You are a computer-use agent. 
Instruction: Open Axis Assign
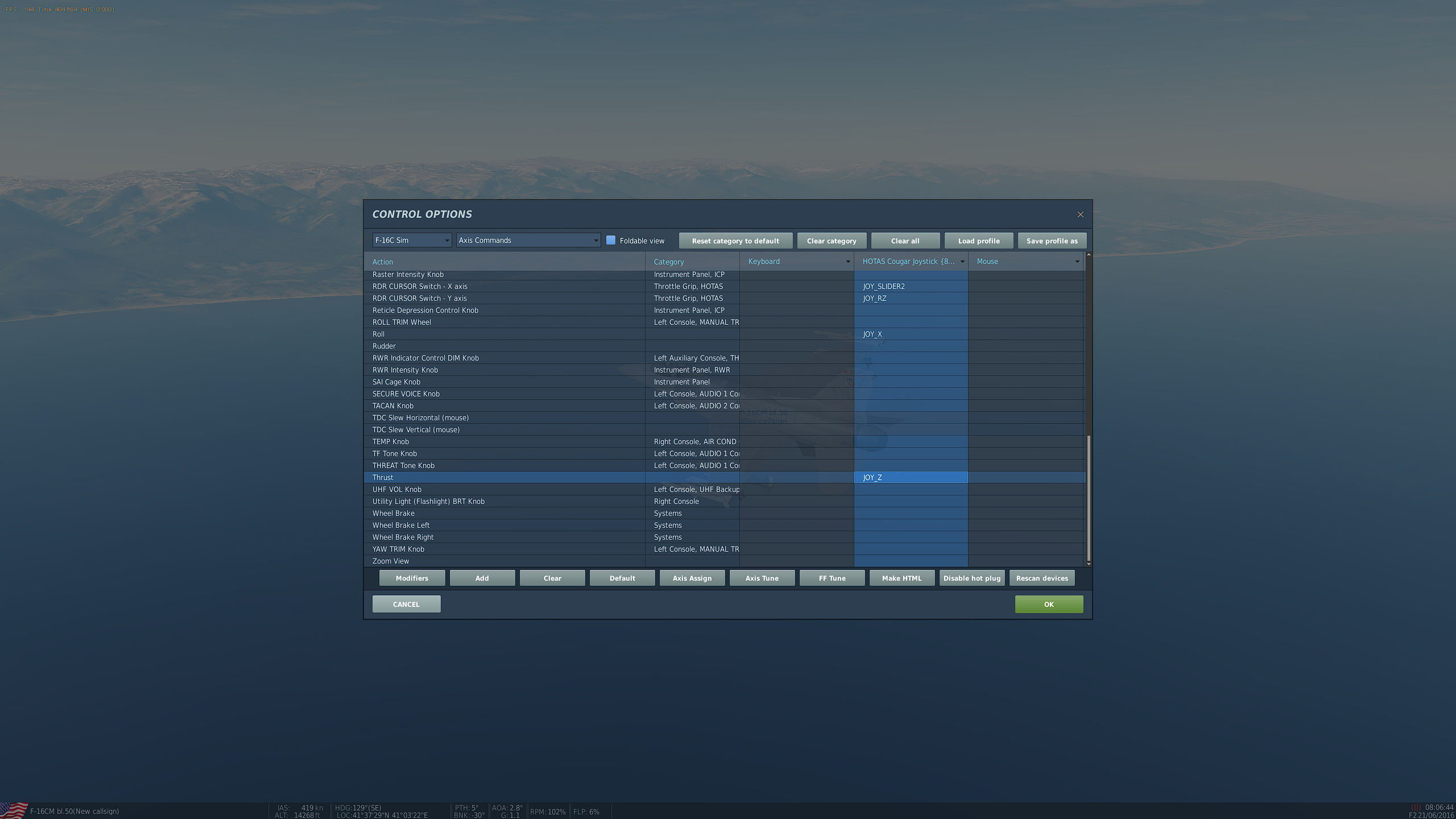[x=692, y=578]
